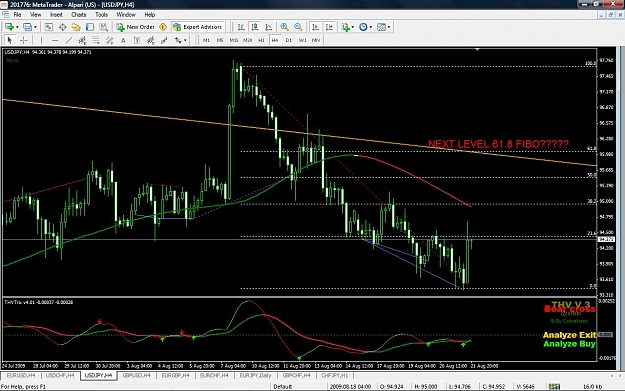The width and height of the screenshot is (625, 391).
Task: Select the arrow Cursor tool
Action: click(10, 40)
